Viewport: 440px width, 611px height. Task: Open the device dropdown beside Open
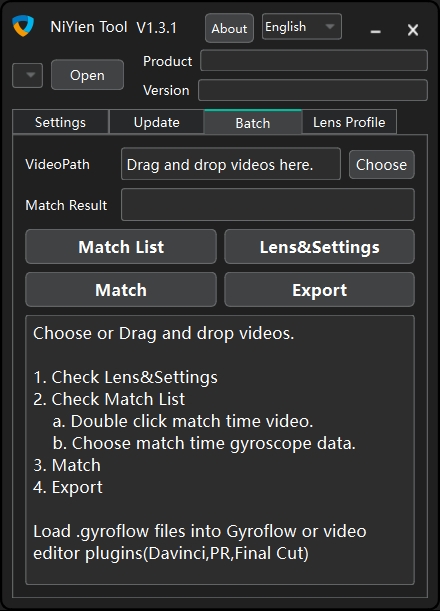click(27, 75)
